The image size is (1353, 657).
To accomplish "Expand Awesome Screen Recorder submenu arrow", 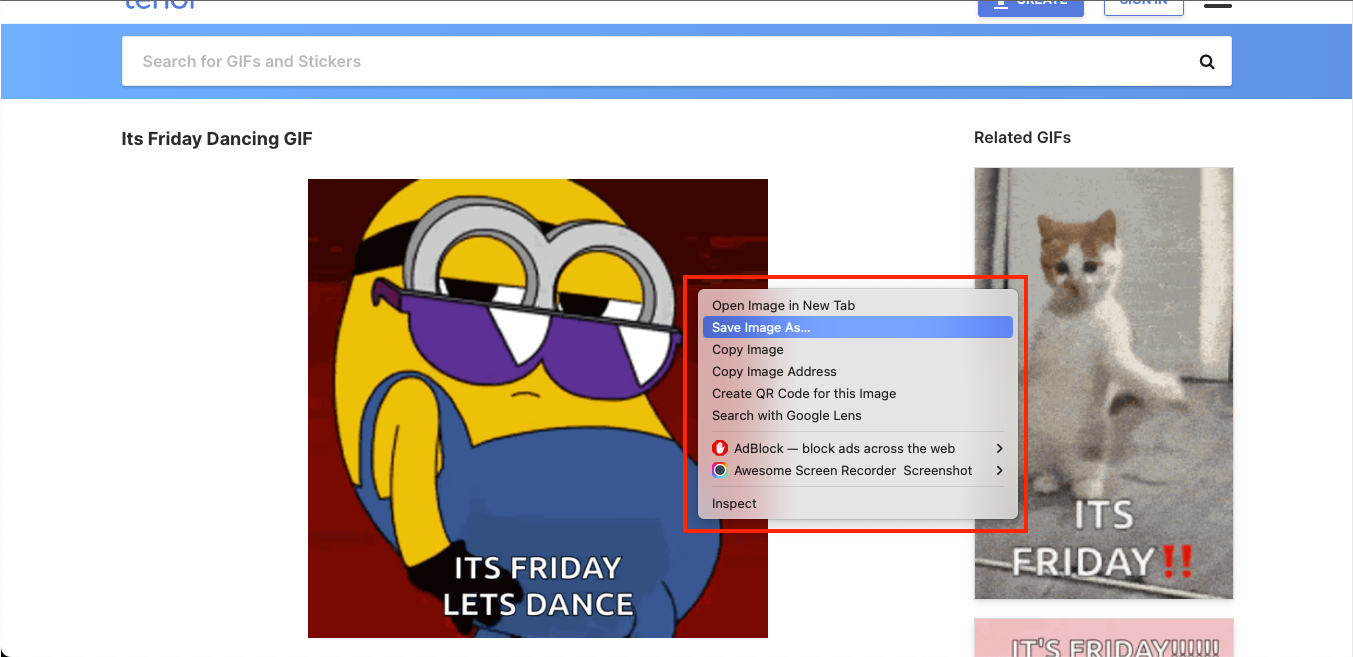I will [999, 470].
